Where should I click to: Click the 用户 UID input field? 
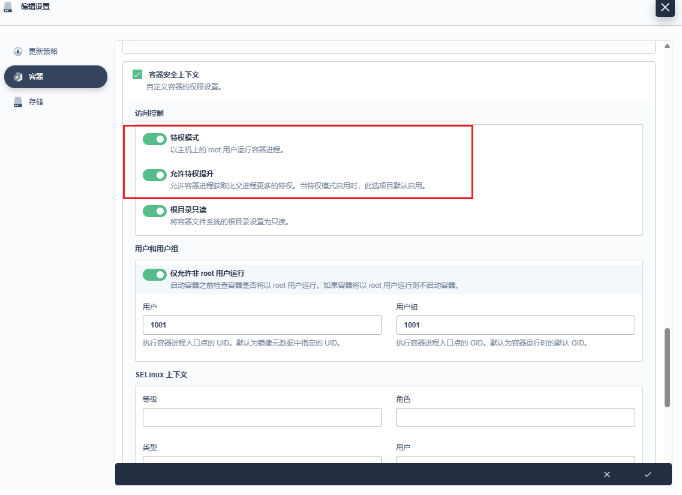(x=262, y=325)
